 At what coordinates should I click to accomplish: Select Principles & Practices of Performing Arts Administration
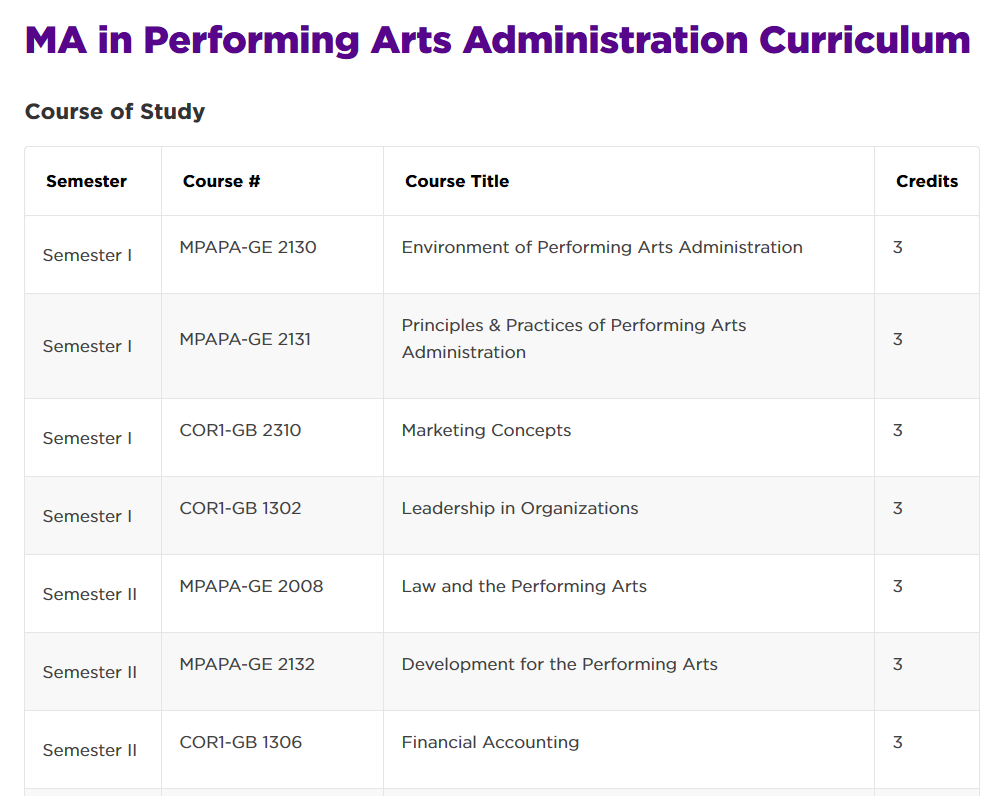574,339
